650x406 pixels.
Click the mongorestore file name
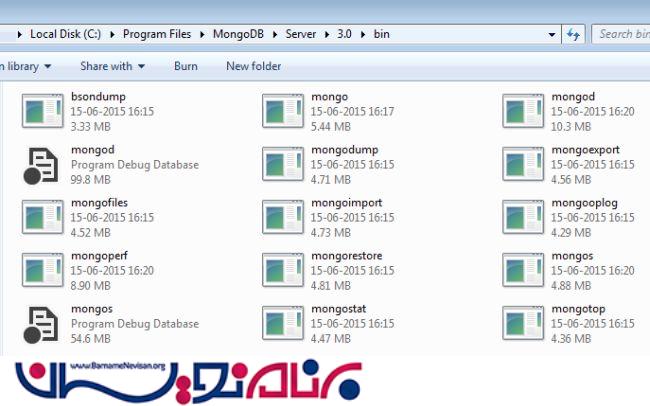[x=347, y=256]
